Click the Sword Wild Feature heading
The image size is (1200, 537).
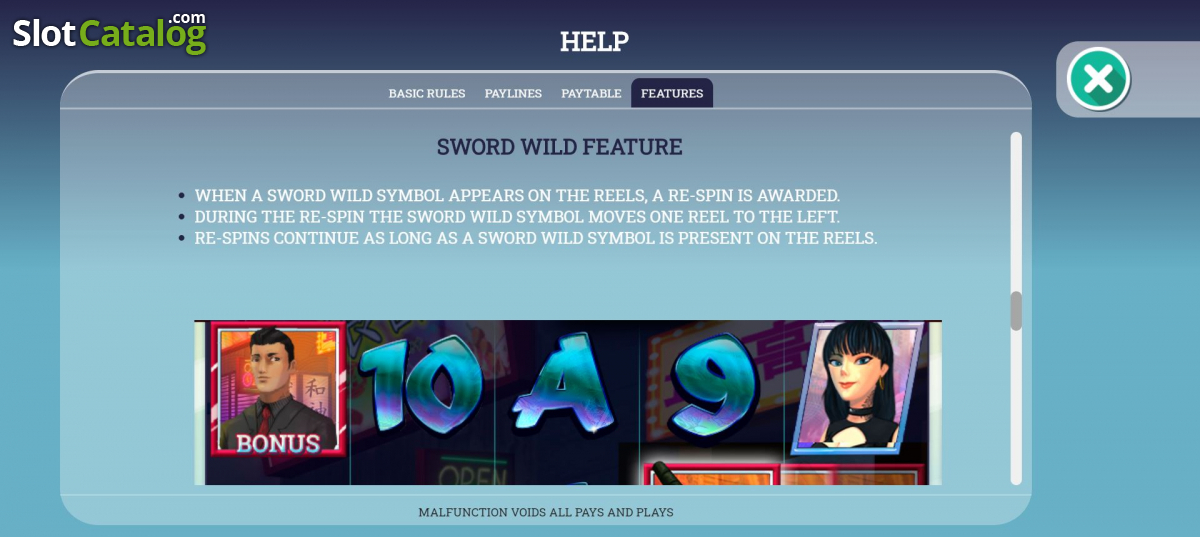560,147
